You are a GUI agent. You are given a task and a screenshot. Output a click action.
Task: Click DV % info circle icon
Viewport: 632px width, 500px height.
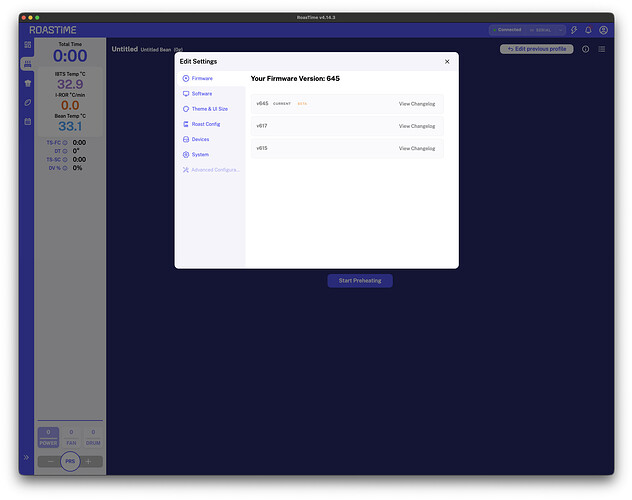(65, 168)
